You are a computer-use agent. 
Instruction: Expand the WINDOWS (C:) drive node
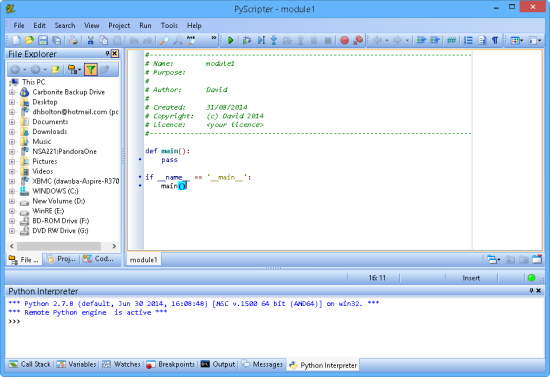coord(12,191)
